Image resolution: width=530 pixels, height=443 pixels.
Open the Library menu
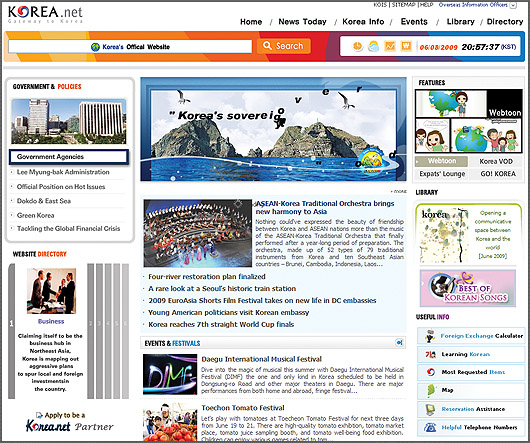tap(460, 22)
